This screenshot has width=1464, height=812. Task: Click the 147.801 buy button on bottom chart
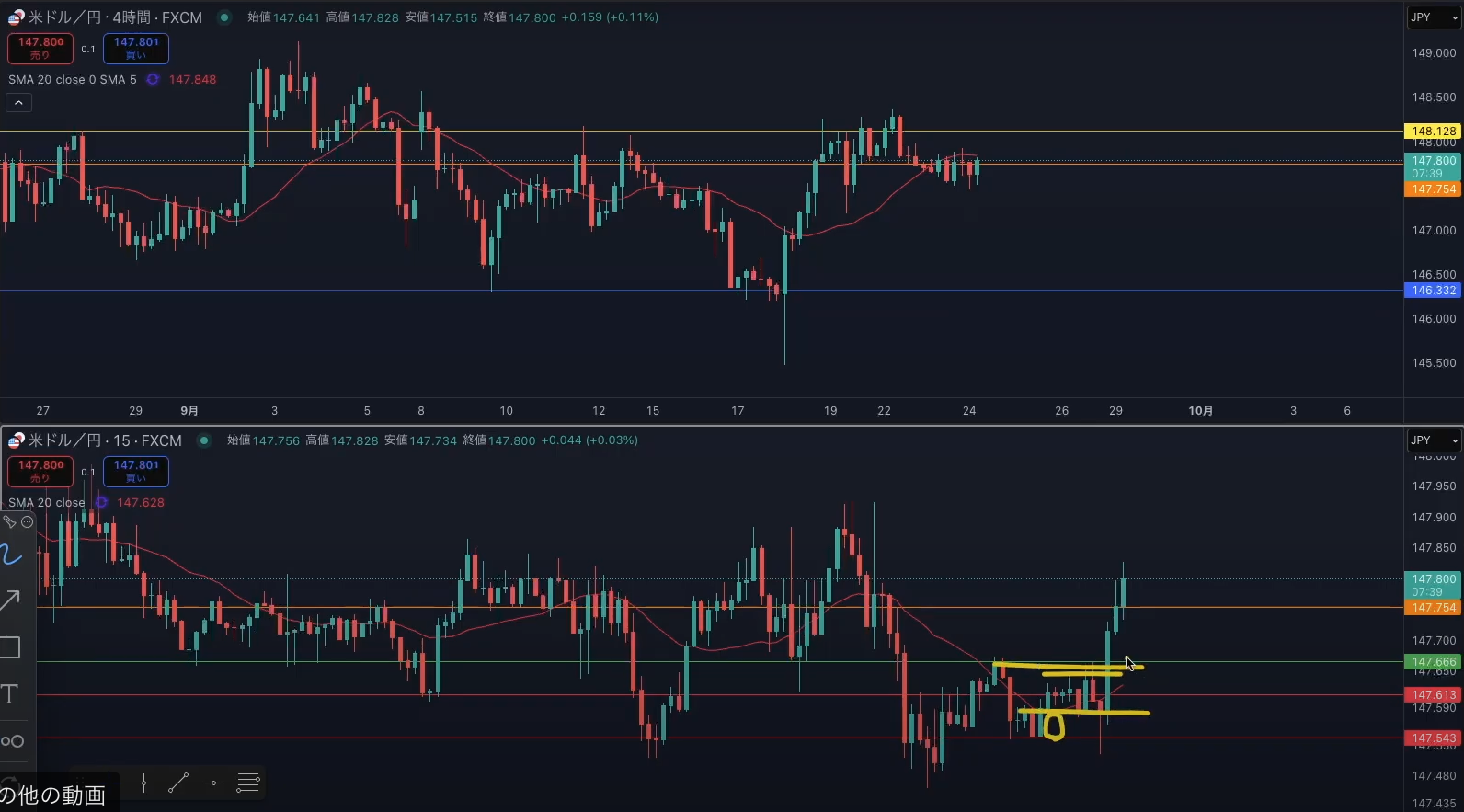[x=136, y=471]
